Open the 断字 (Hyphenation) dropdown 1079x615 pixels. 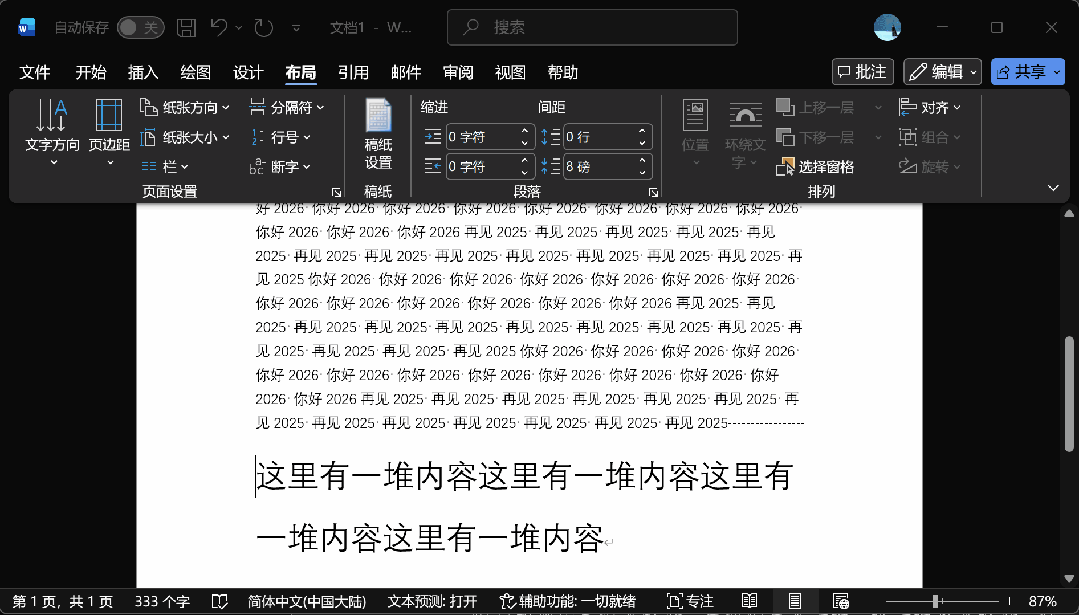pos(280,166)
